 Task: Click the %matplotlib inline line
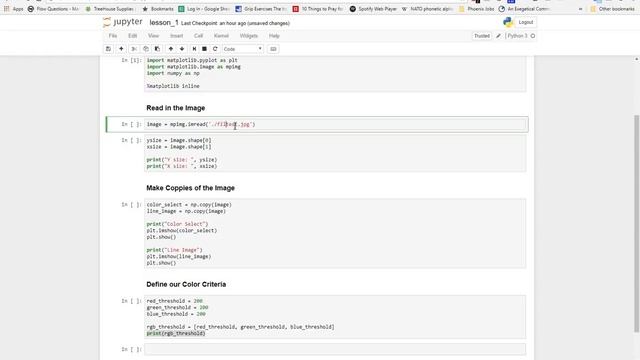click(x=173, y=86)
